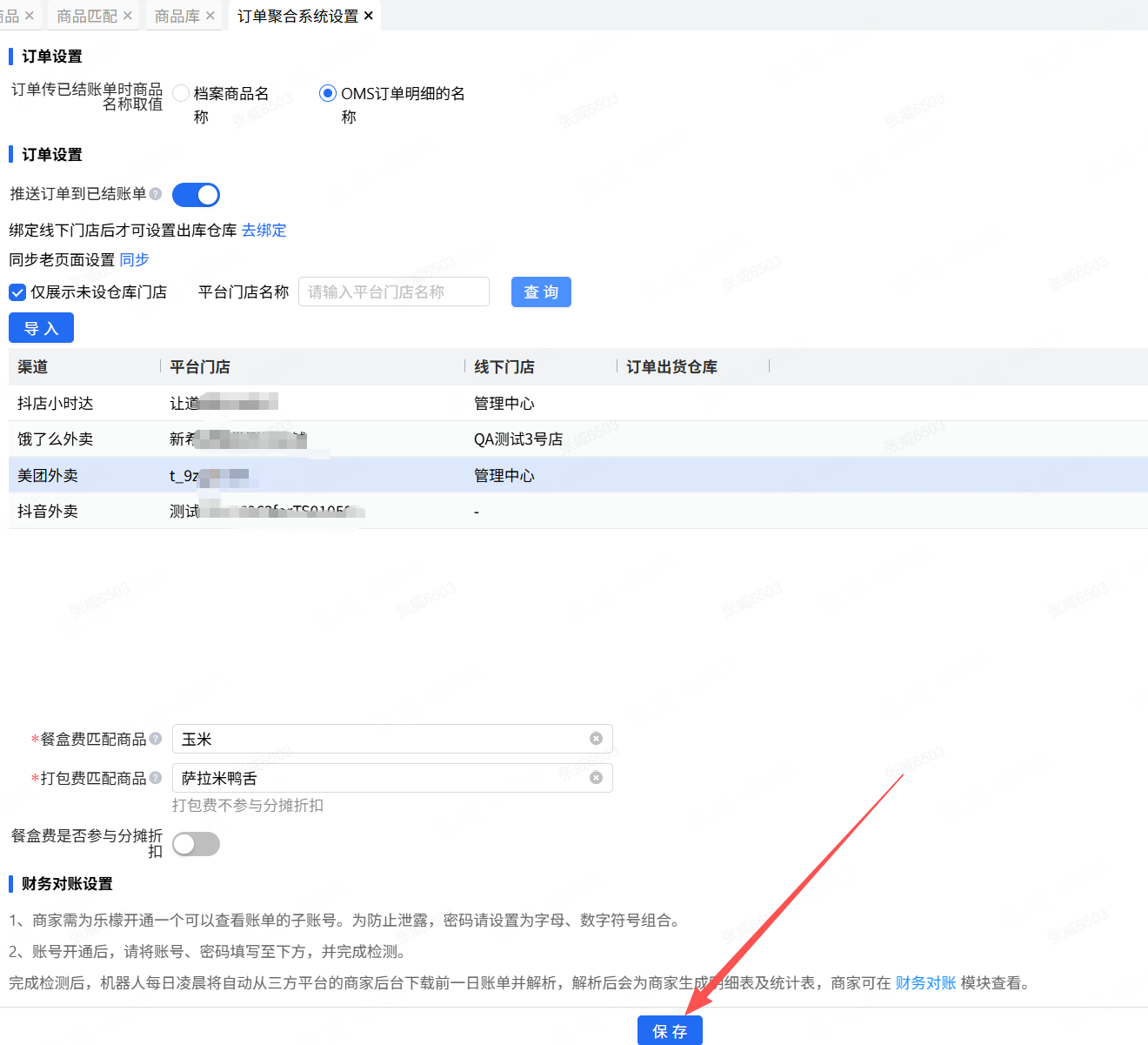Toggle the 推送订单到已结账单 switch
Image resolution: width=1148 pixels, height=1045 pixels.
pyautogui.click(x=196, y=195)
